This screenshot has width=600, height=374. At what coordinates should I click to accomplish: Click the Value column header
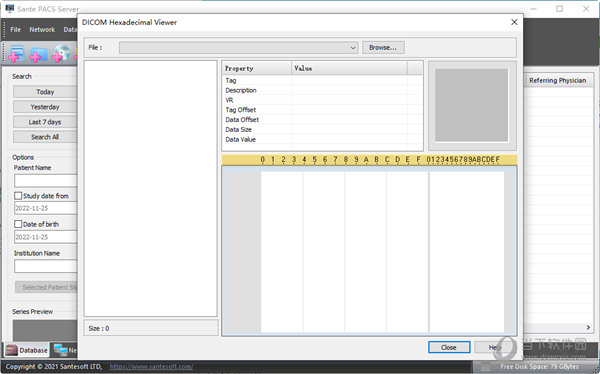pos(349,69)
